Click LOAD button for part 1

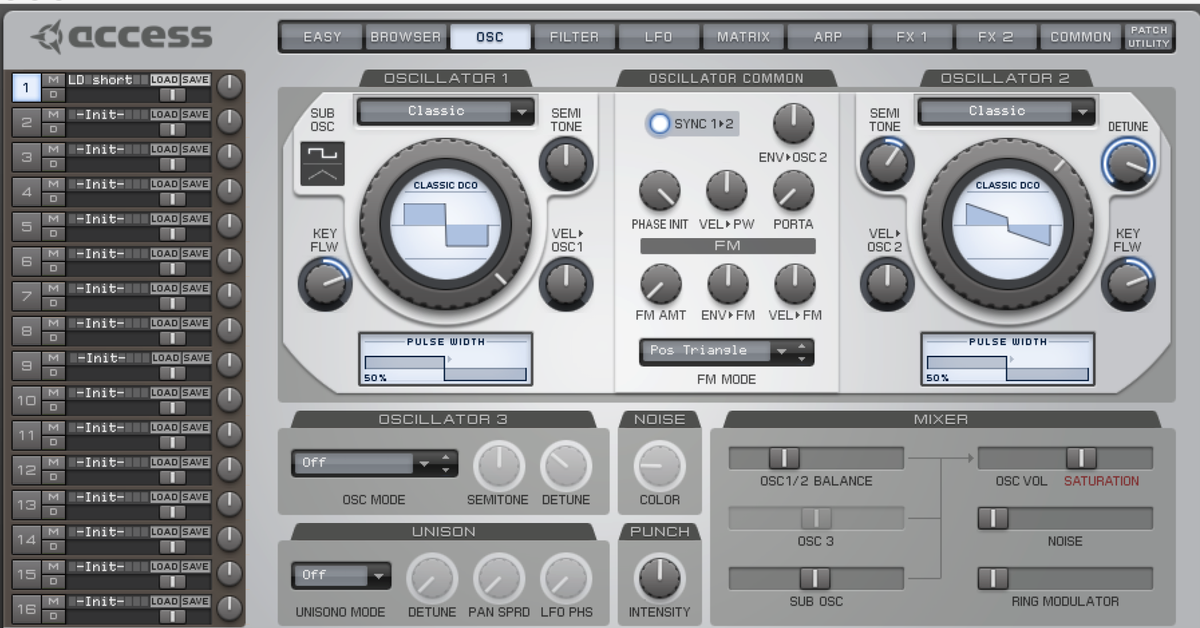pyautogui.click(x=165, y=79)
